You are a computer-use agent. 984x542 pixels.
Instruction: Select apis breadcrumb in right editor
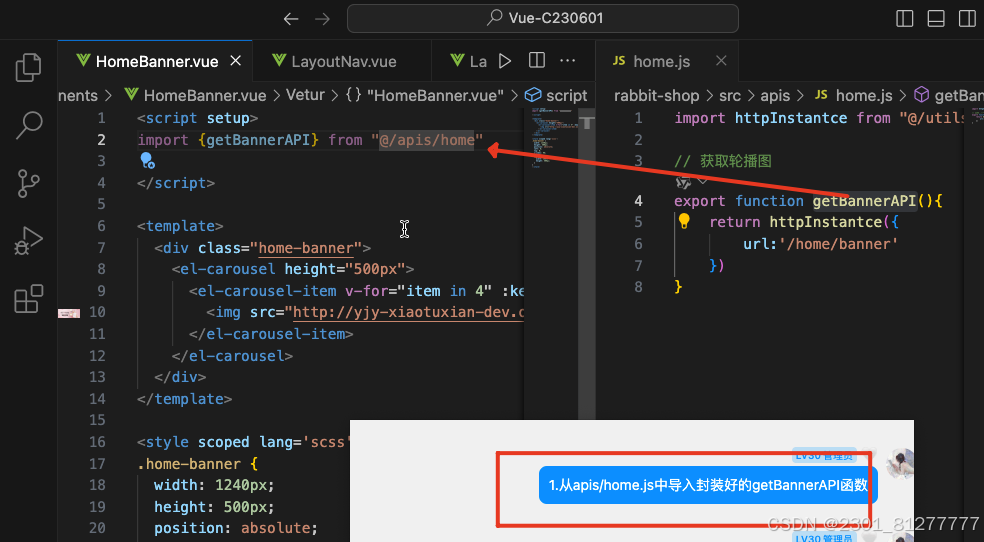pos(775,95)
